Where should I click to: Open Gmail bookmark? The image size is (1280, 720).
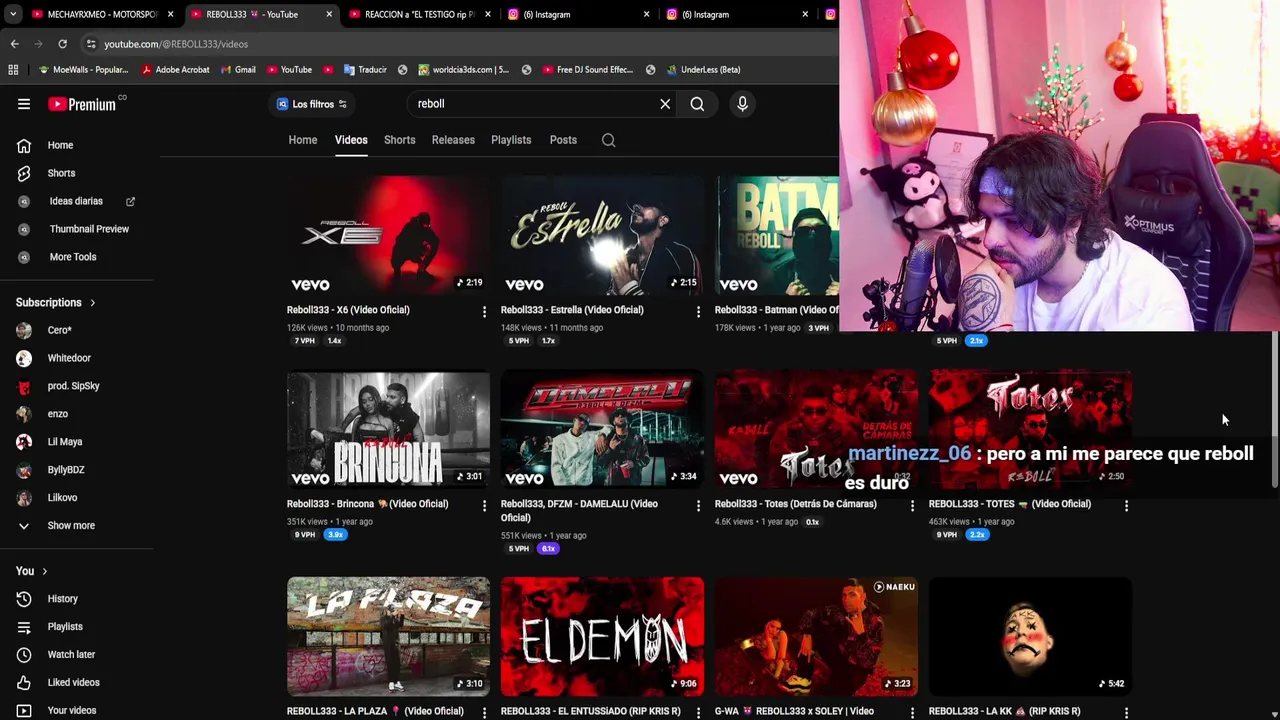point(238,70)
